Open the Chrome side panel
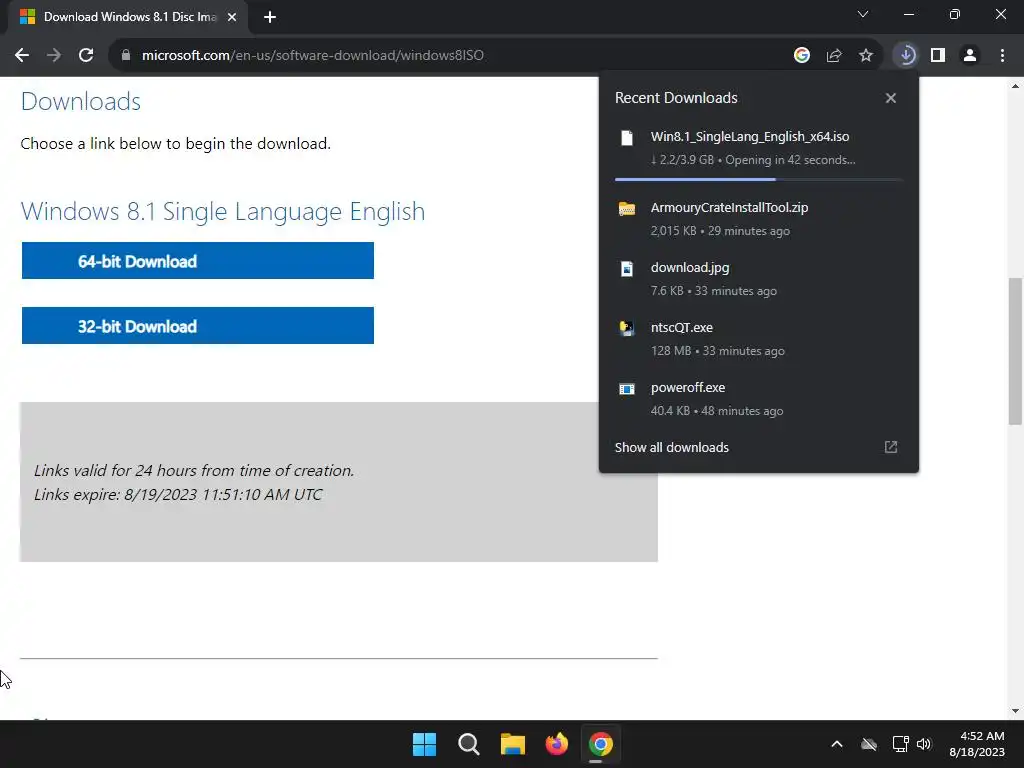Image resolution: width=1024 pixels, height=768 pixels. coord(938,56)
